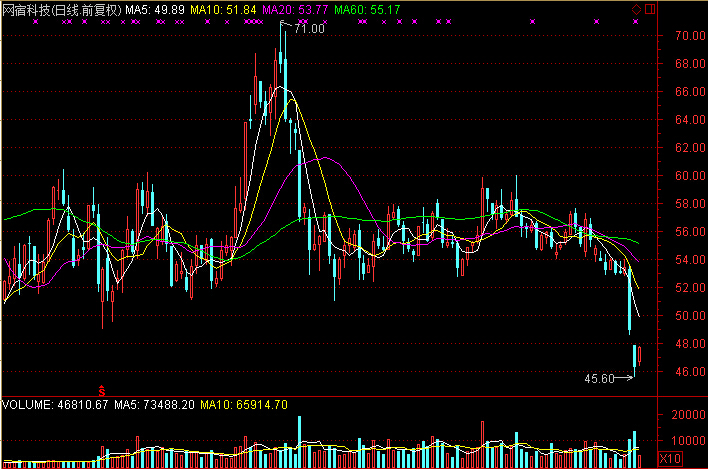This screenshot has height=469, width=708.
Task: Click the rightmost purple x marker
Action: coord(636,21)
